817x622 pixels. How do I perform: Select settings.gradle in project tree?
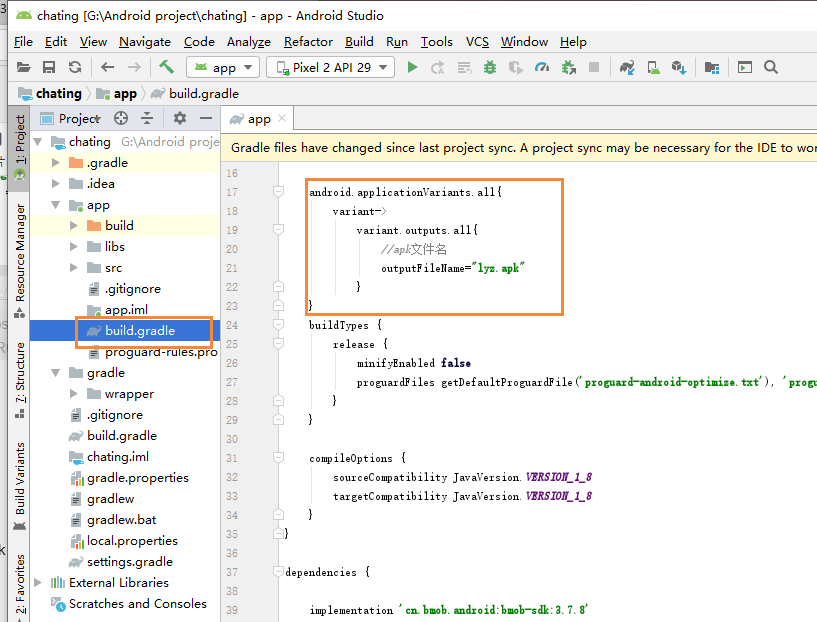coord(130,562)
